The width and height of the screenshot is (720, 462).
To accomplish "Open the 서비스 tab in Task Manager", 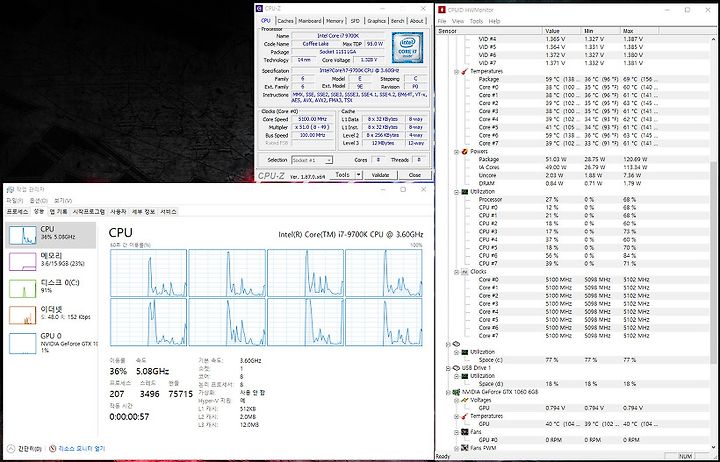I will pyautogui.click(x=168, y=212).
